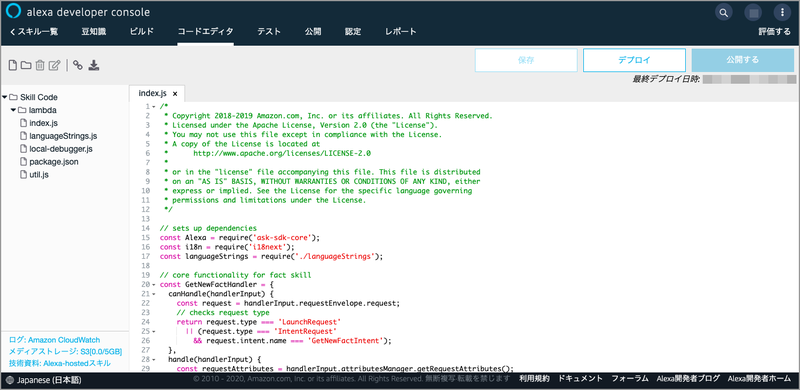
Task: Click the 'const GetNewFactHandler' code line
Action: click(217, 284)
